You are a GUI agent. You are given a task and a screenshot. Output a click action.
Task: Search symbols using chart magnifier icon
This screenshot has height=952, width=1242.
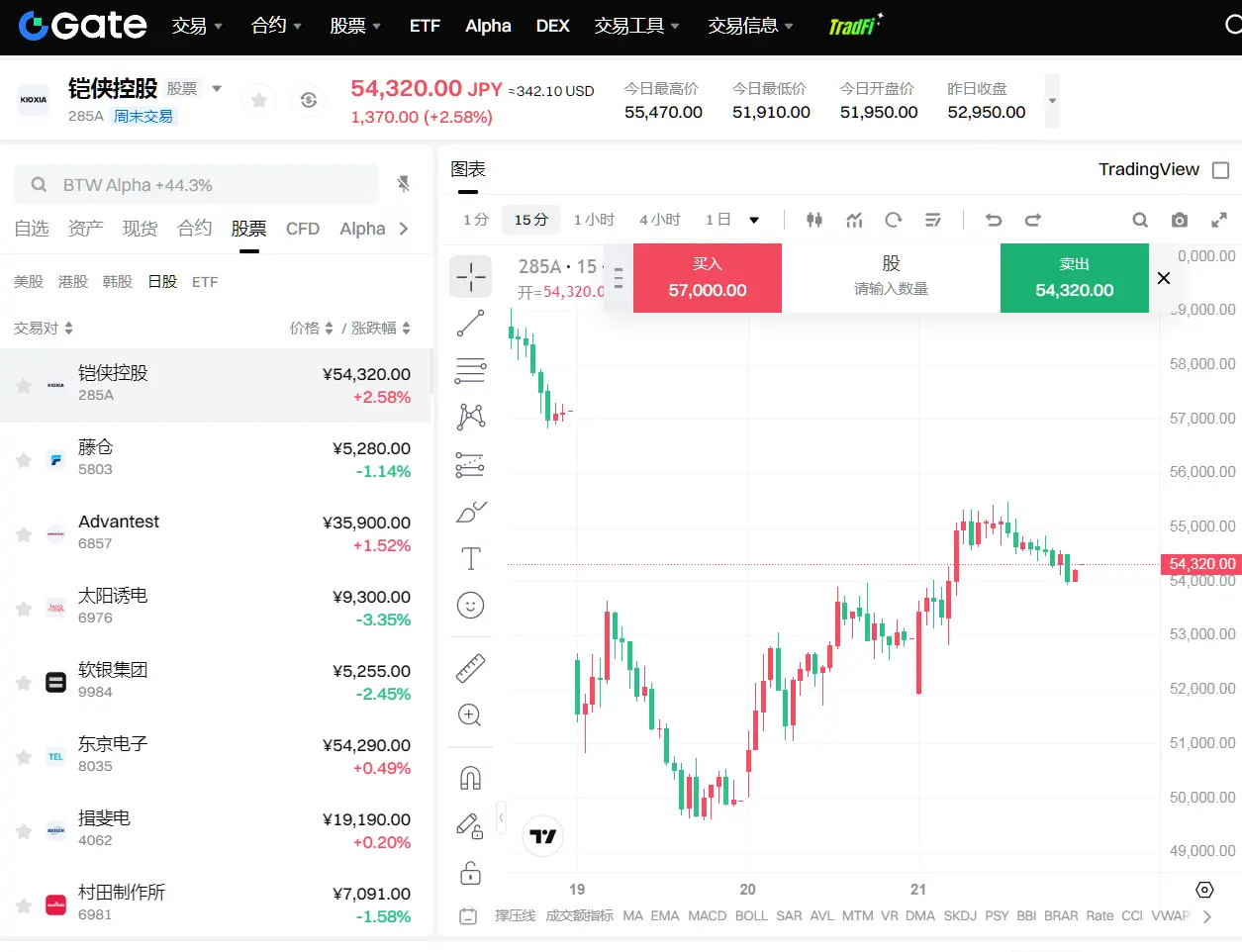(x=1140, y=220)
